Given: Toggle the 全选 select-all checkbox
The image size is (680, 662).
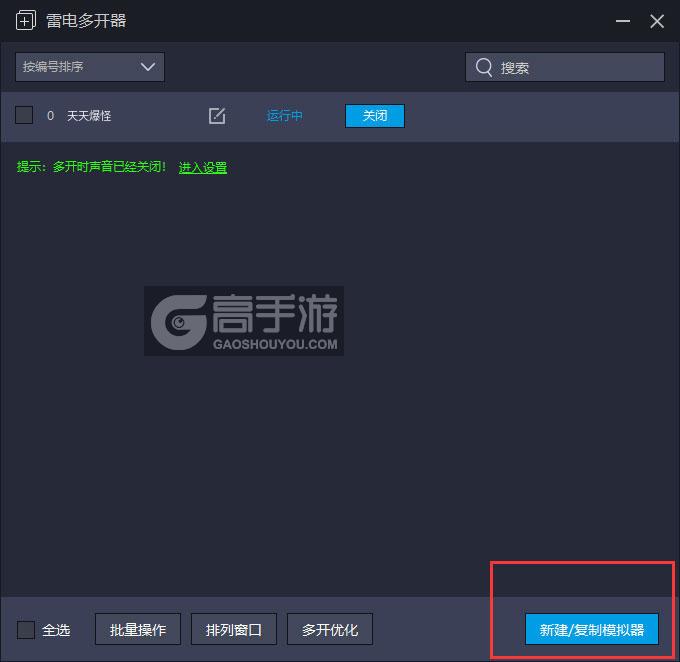Looking at the screenshot, I should (x=26, y=629).
